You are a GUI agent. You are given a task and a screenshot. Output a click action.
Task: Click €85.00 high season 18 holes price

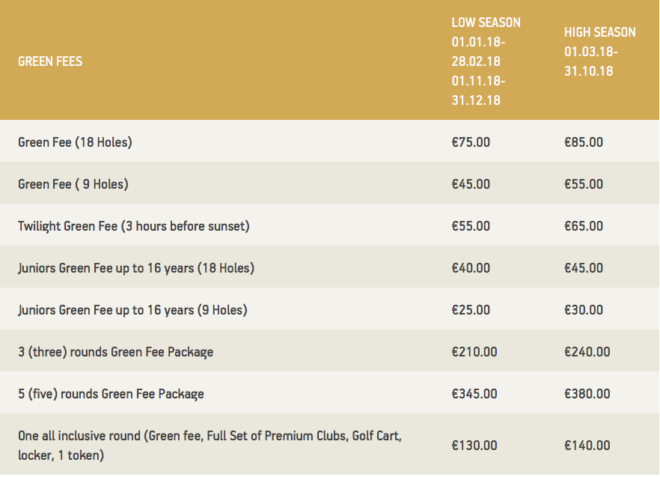point(583,142)
